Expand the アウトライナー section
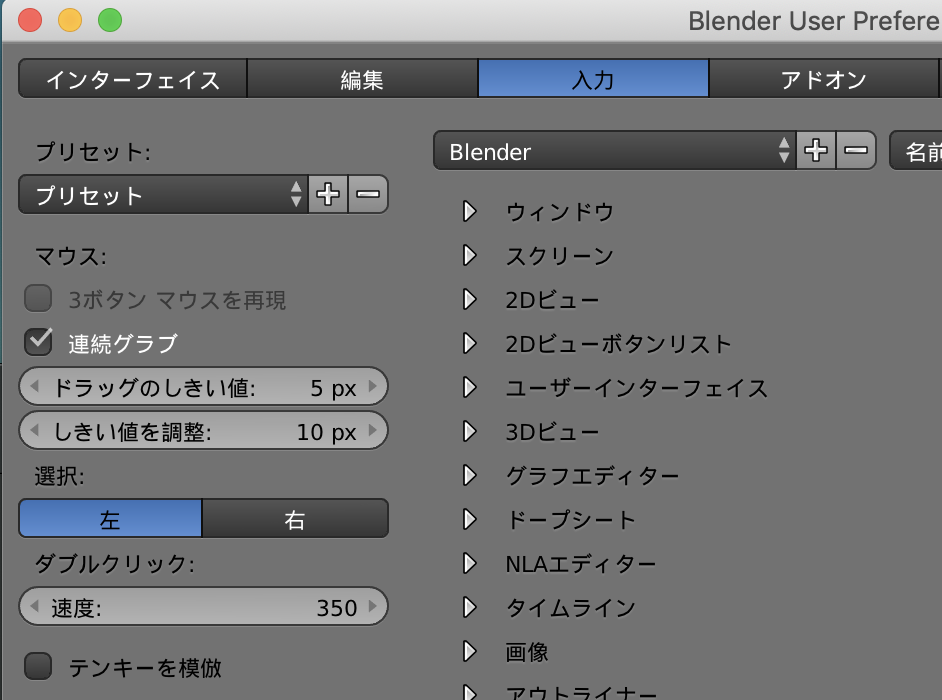This screenshot has width=942, height=700. 470,692
